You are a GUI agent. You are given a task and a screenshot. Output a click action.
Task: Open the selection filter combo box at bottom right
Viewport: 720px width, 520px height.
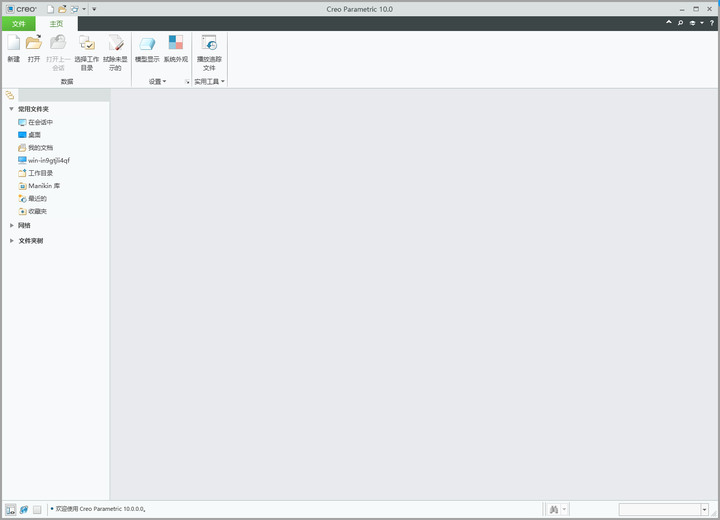tap(664, 509)
